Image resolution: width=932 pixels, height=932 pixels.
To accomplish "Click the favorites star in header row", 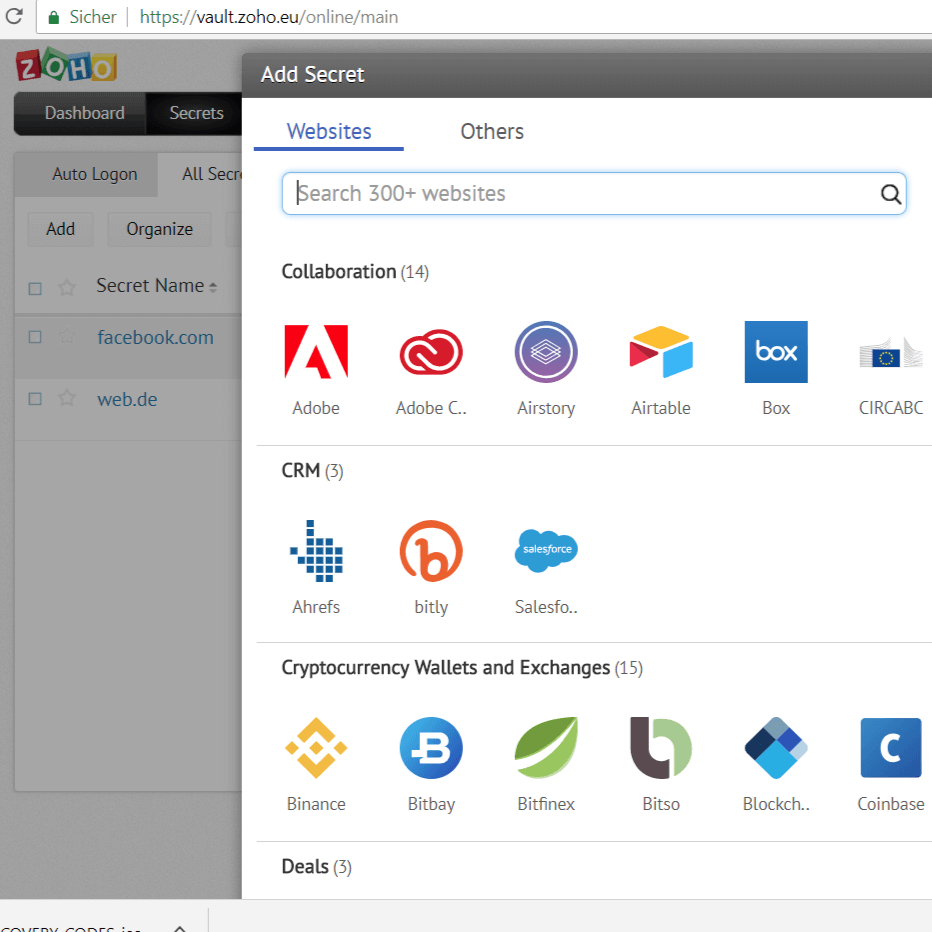I will coord(67,288).
